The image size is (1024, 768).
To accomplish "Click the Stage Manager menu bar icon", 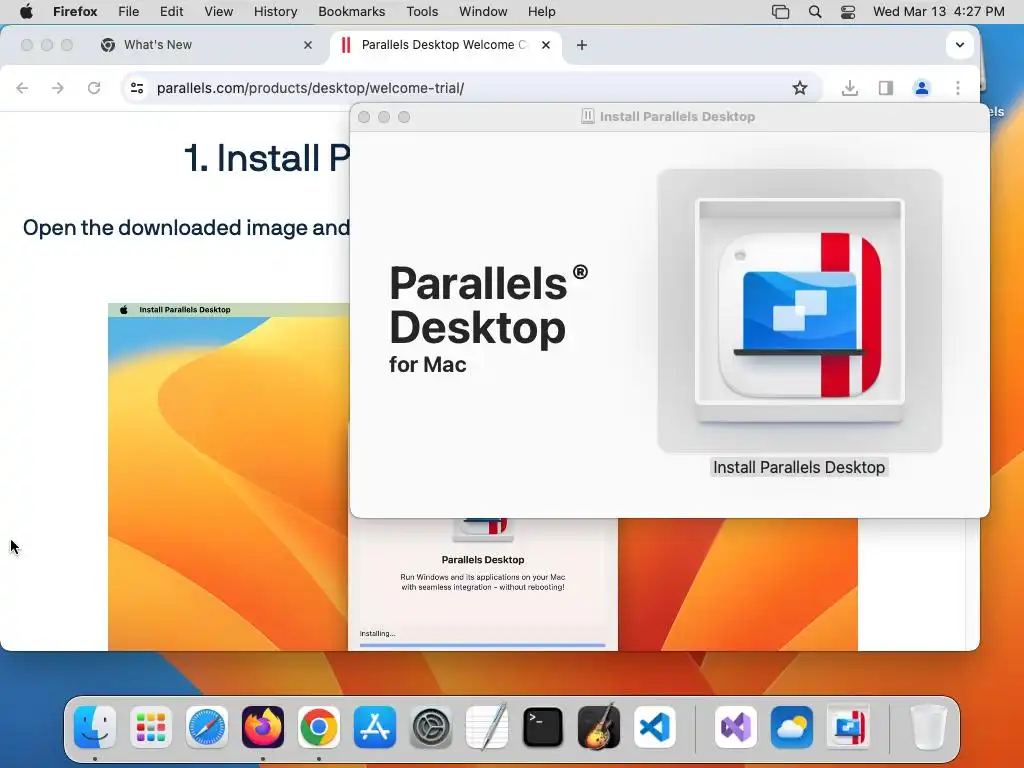I will [780, 12].
